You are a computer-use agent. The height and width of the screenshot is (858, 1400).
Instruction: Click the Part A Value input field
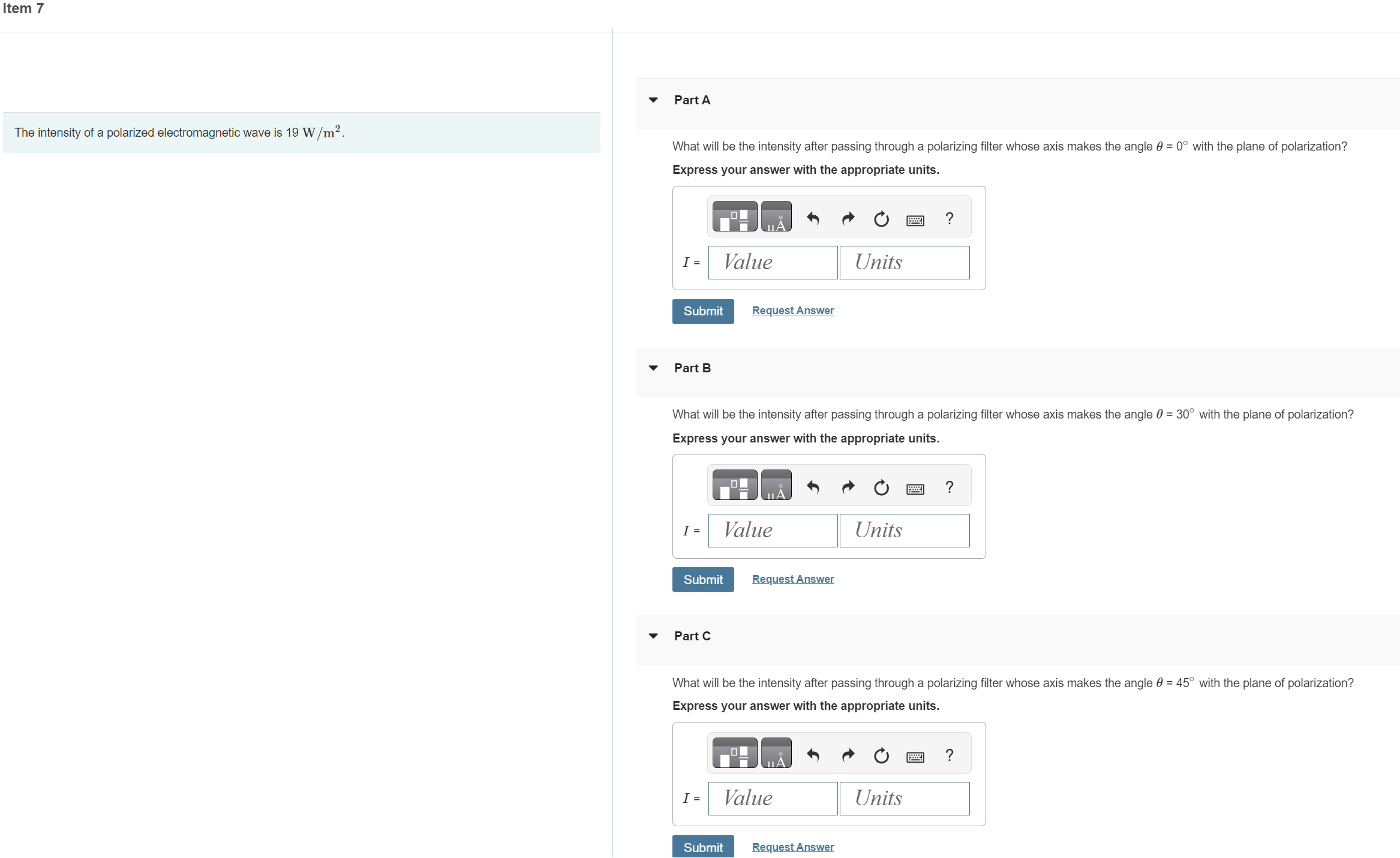click(772, 263)
